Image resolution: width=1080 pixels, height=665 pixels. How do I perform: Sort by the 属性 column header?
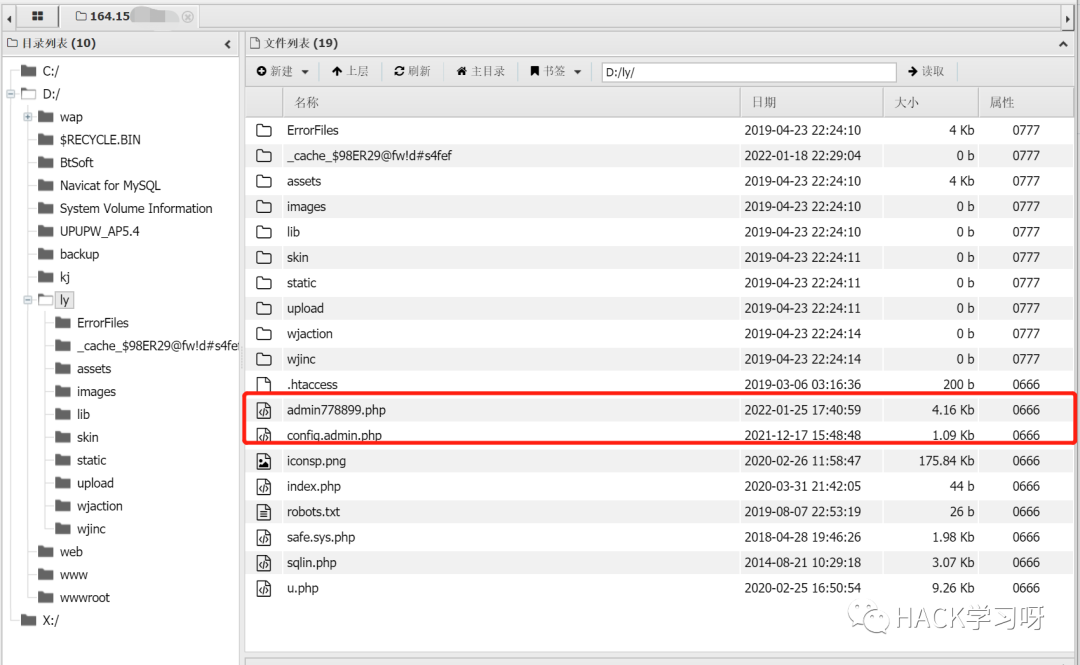[x=1026, y=102]
